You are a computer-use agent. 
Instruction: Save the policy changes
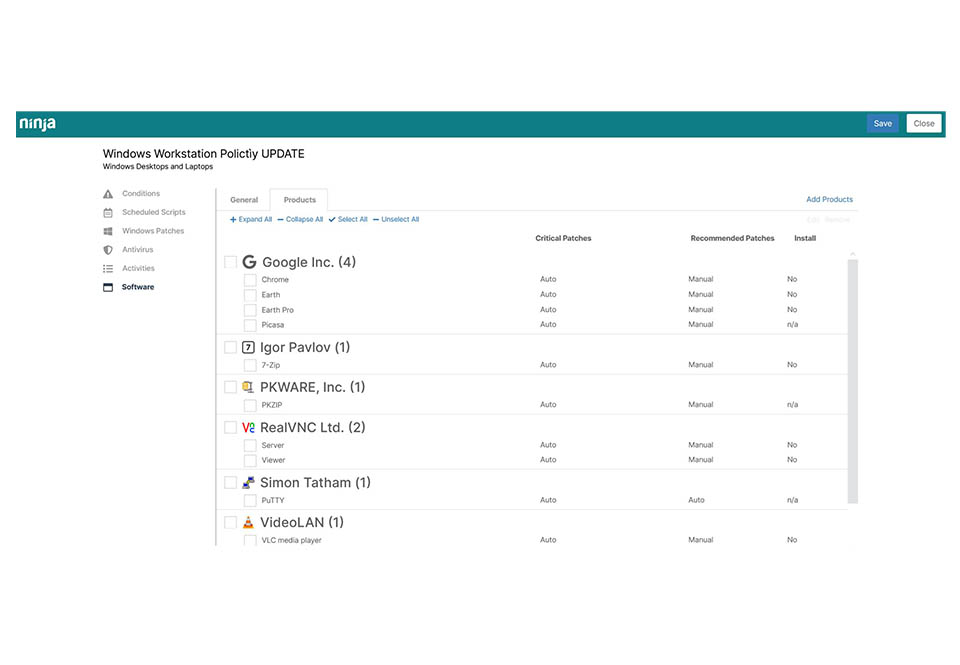tap(882, 124)
